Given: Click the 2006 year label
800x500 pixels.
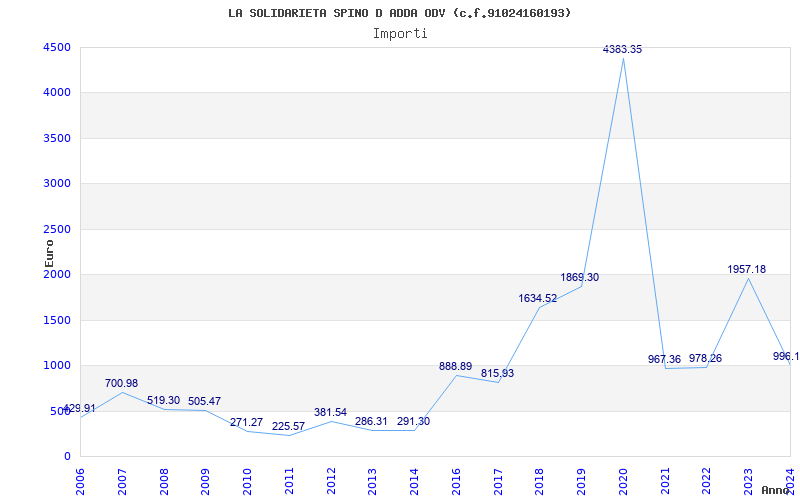Looking at the screenshot, I should (x=81, y=482).
